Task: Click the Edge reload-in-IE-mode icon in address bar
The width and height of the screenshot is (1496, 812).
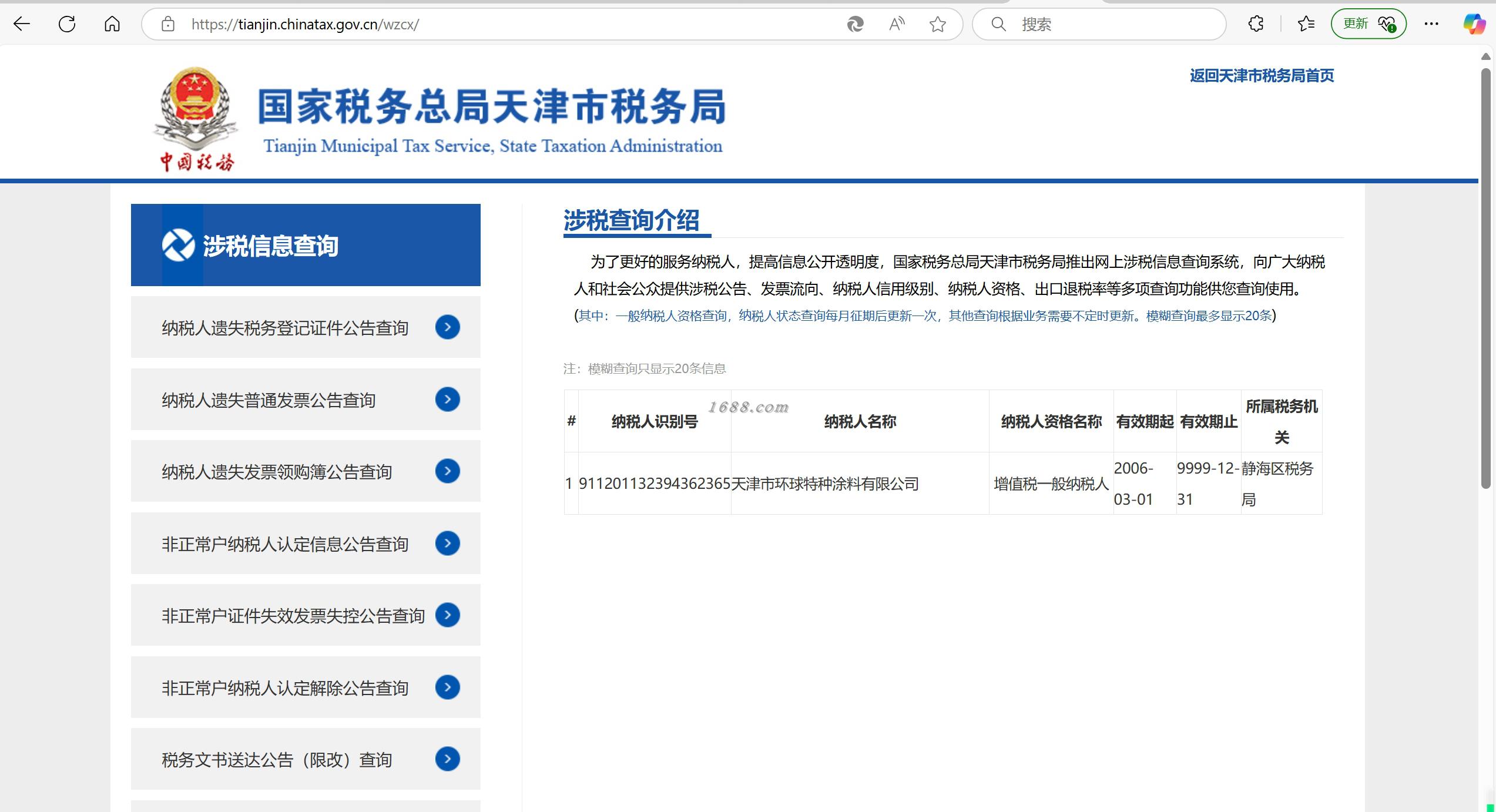Action: coord(855,24)
